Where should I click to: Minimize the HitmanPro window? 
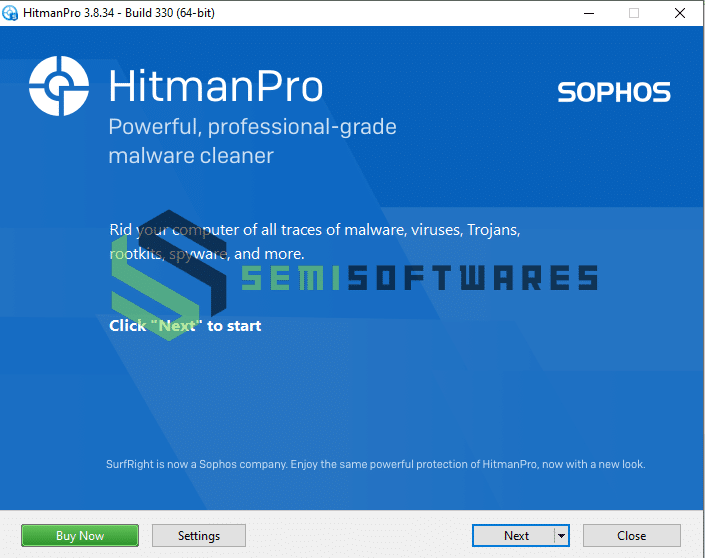589,13
